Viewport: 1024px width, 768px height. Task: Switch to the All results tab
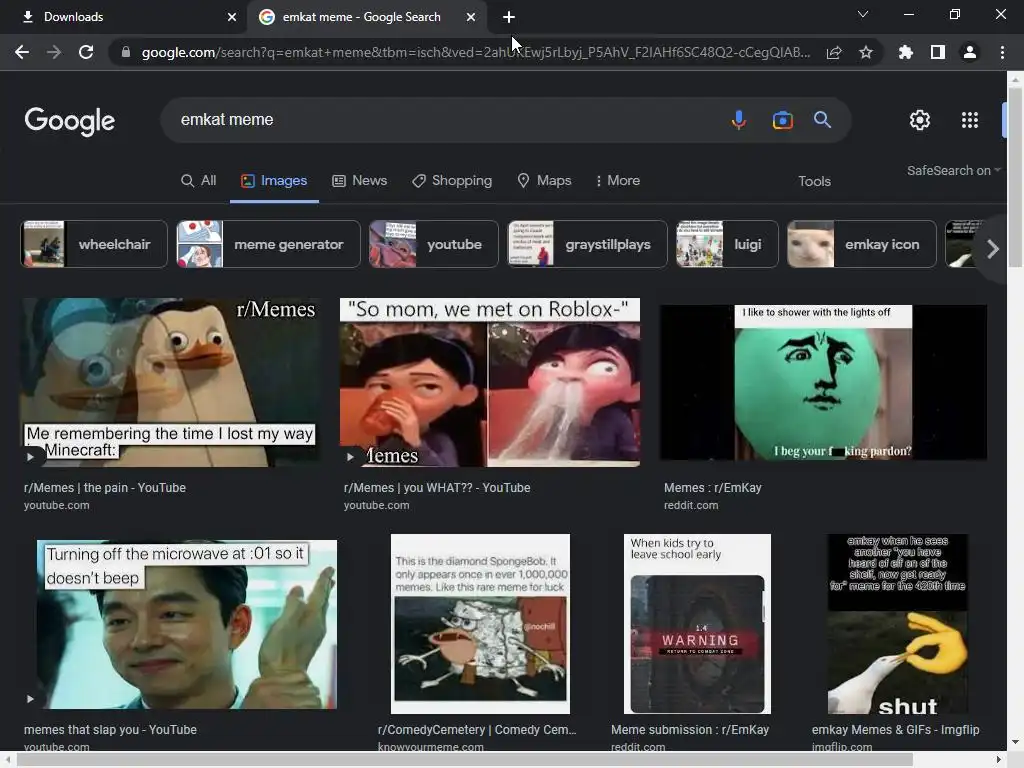coord(199,181)
